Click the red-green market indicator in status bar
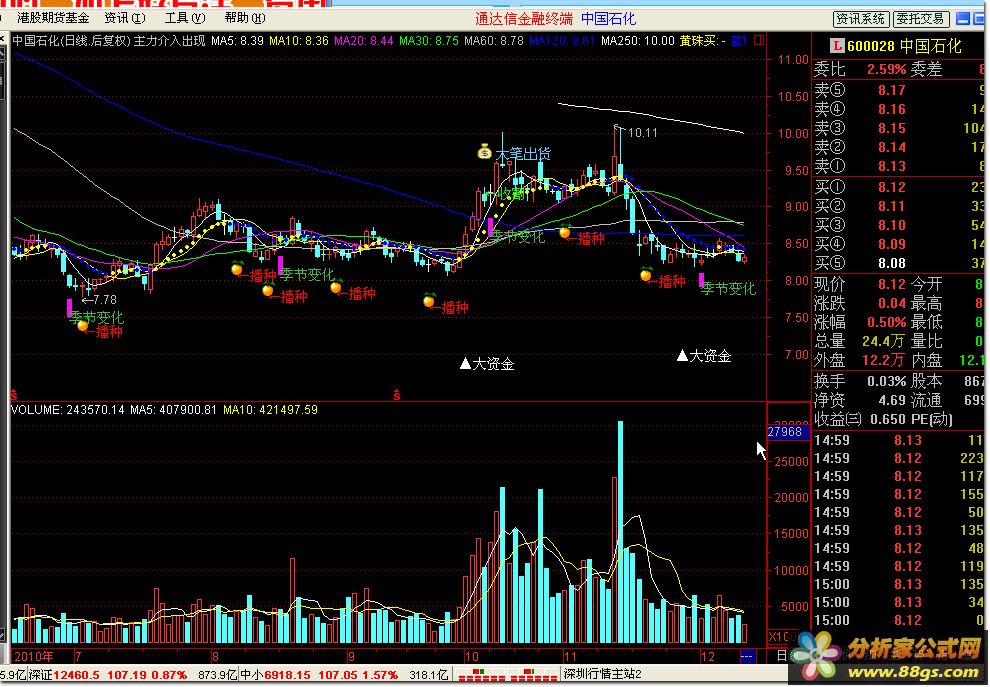Screen dimensions: 990x687 [x=506, y=674]
